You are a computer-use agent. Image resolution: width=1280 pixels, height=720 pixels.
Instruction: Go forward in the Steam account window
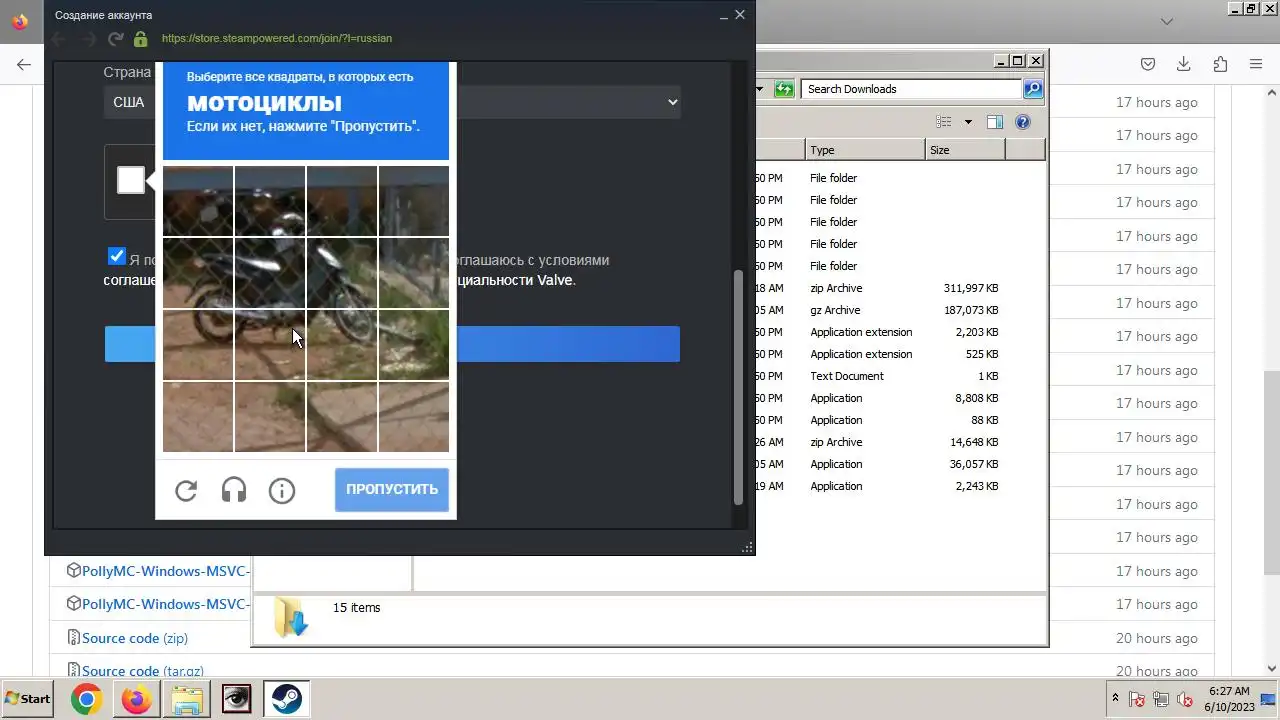[x=88, y=39]
